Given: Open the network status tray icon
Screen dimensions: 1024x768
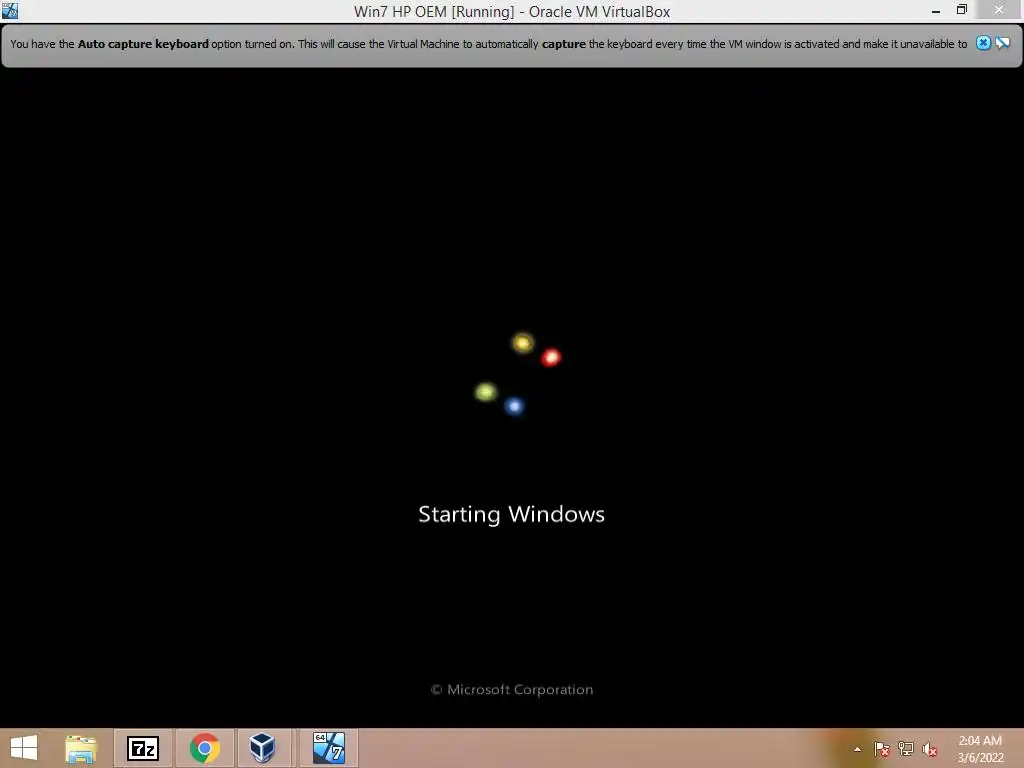Looking at the screenshot, I should coord(906,749).
